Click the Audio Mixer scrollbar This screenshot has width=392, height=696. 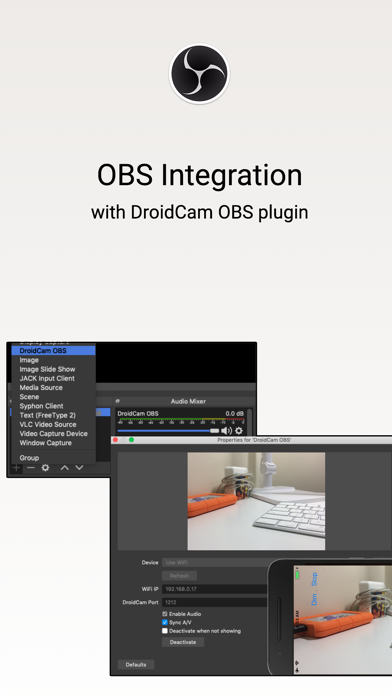point(249,422)
